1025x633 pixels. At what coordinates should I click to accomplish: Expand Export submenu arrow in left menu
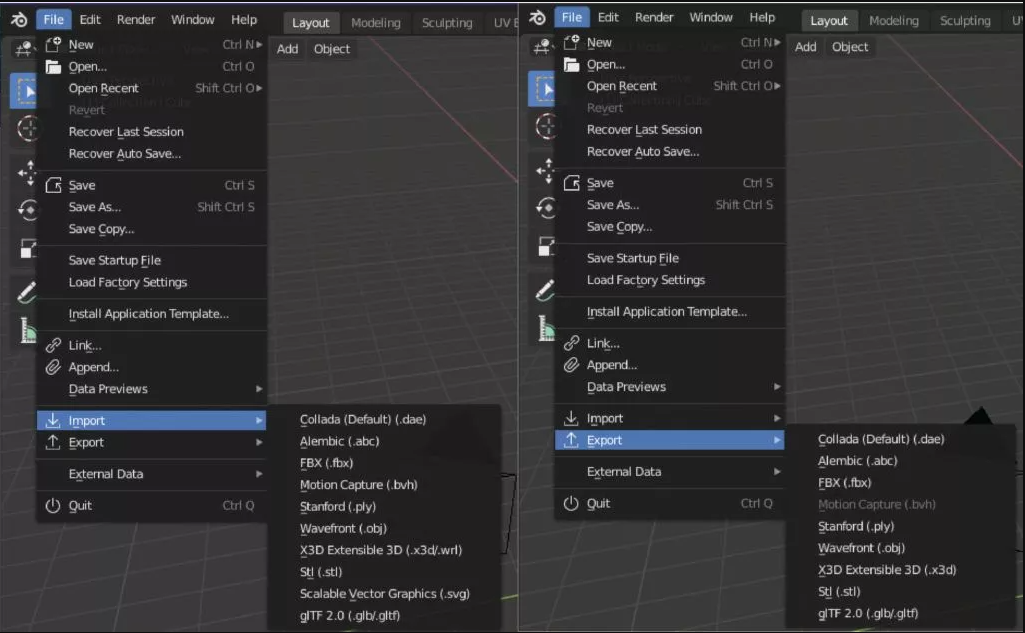click(260, 443)
